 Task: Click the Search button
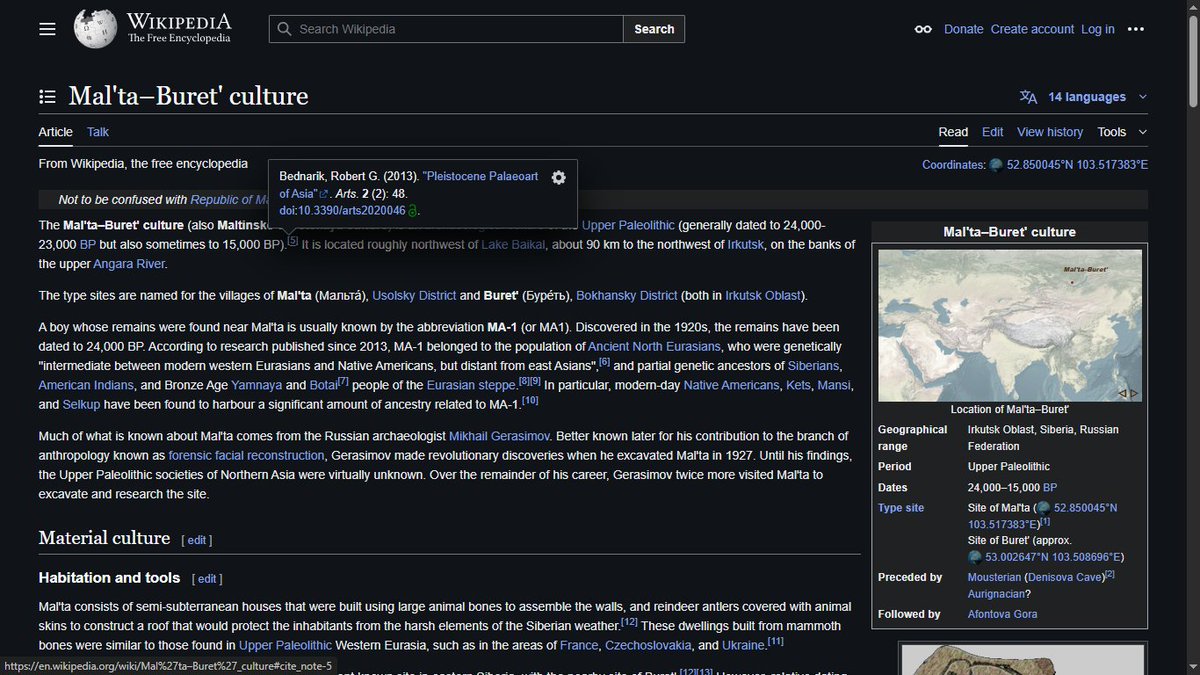click(x=654, y=29)
